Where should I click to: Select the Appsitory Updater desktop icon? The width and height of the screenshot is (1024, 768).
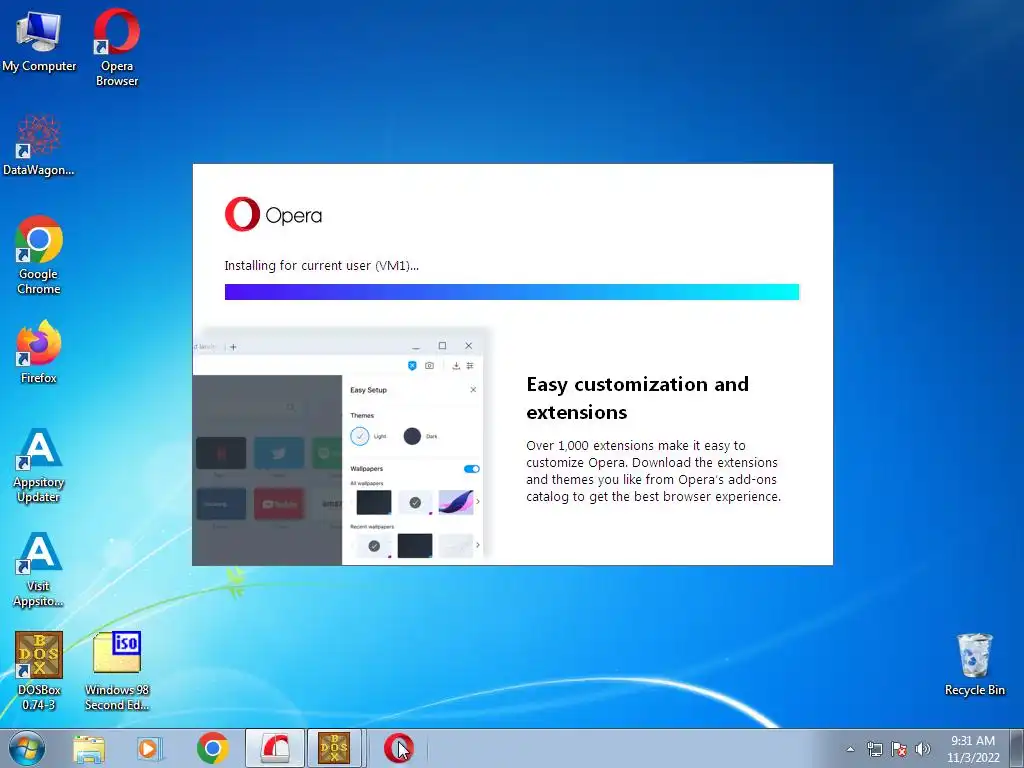(x=39, y=466)
